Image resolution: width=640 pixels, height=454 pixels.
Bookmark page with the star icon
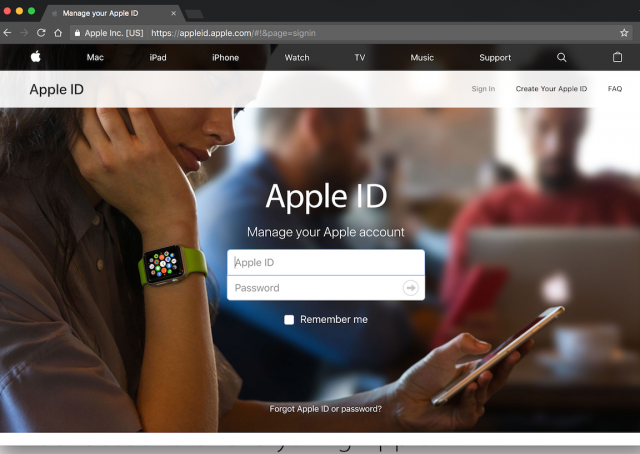(624, 33)
